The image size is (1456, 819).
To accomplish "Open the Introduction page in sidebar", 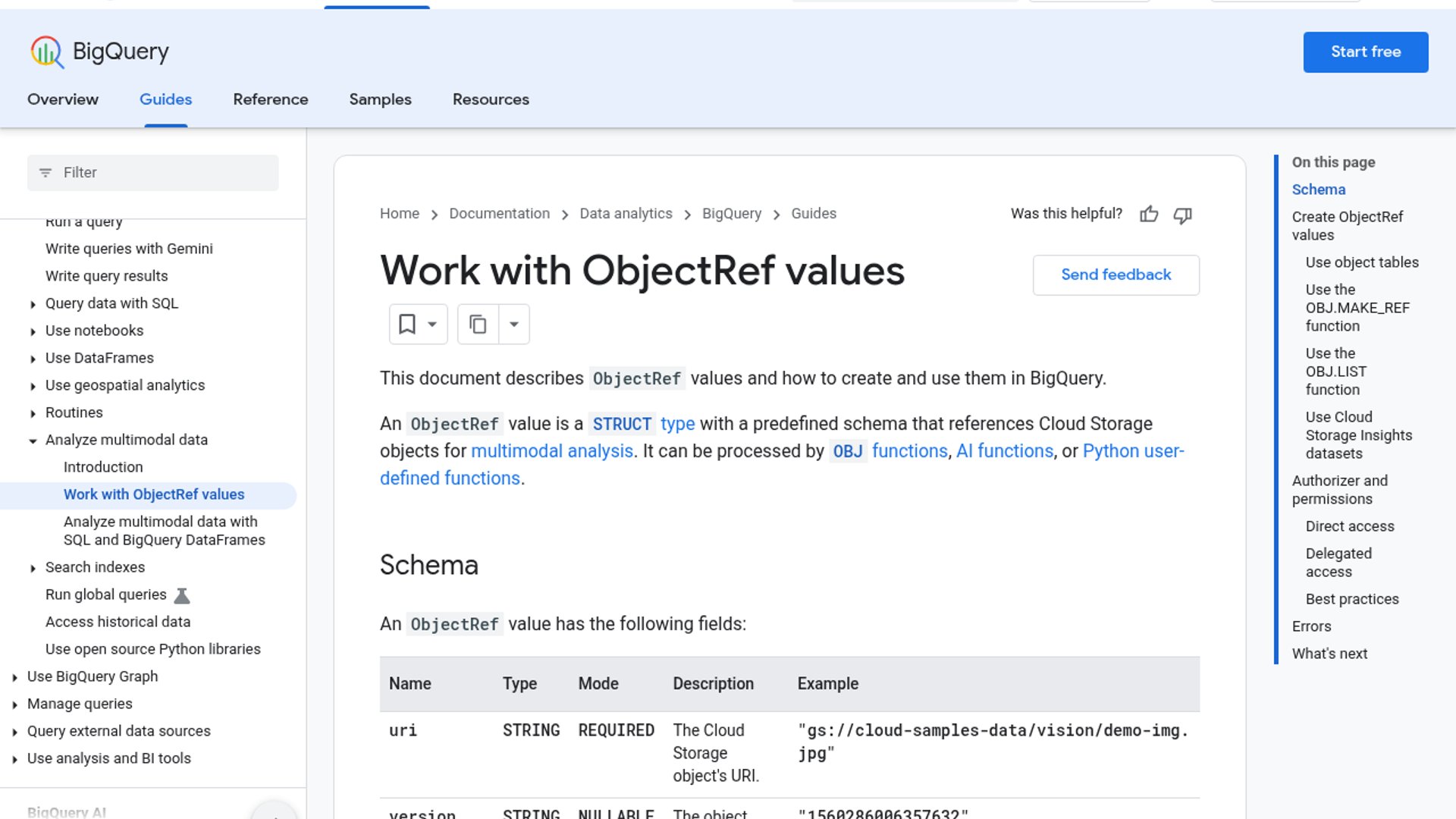I will pos(103,467).
